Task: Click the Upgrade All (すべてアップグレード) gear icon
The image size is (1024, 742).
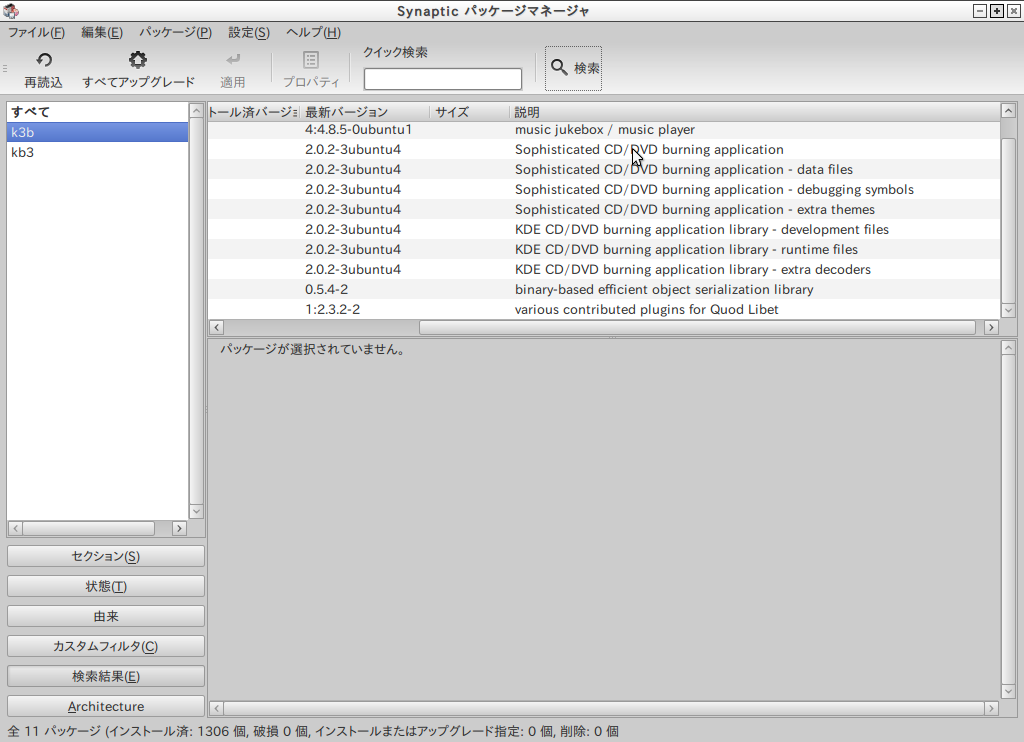Action: 138,60
